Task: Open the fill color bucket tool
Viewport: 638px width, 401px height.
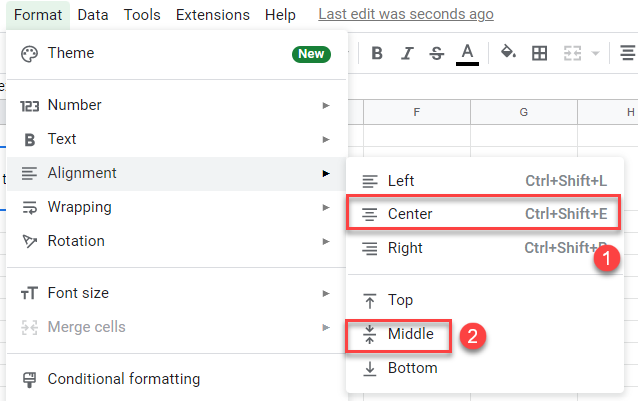Action: 507,53
